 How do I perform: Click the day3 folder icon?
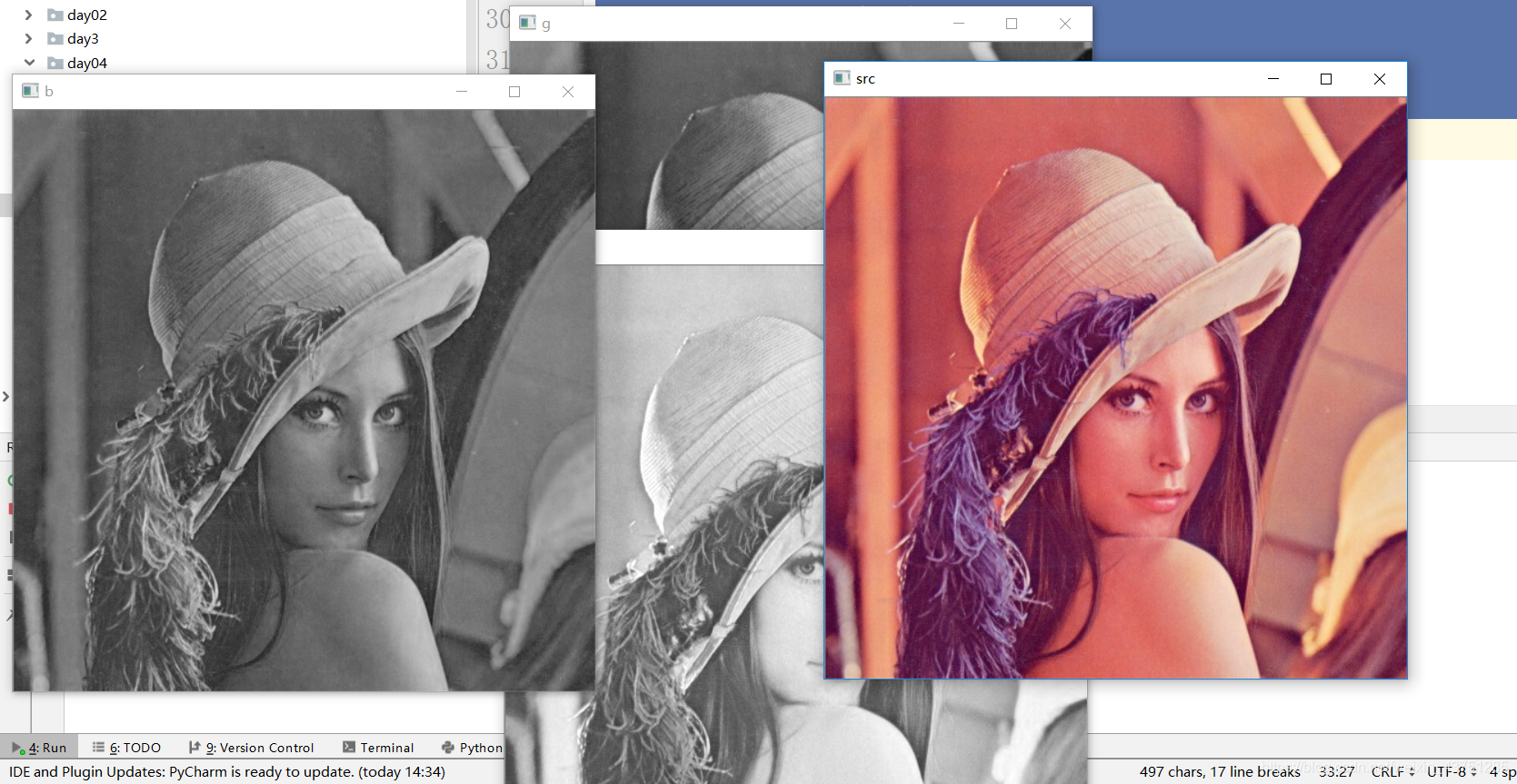[x=55, y=38]
